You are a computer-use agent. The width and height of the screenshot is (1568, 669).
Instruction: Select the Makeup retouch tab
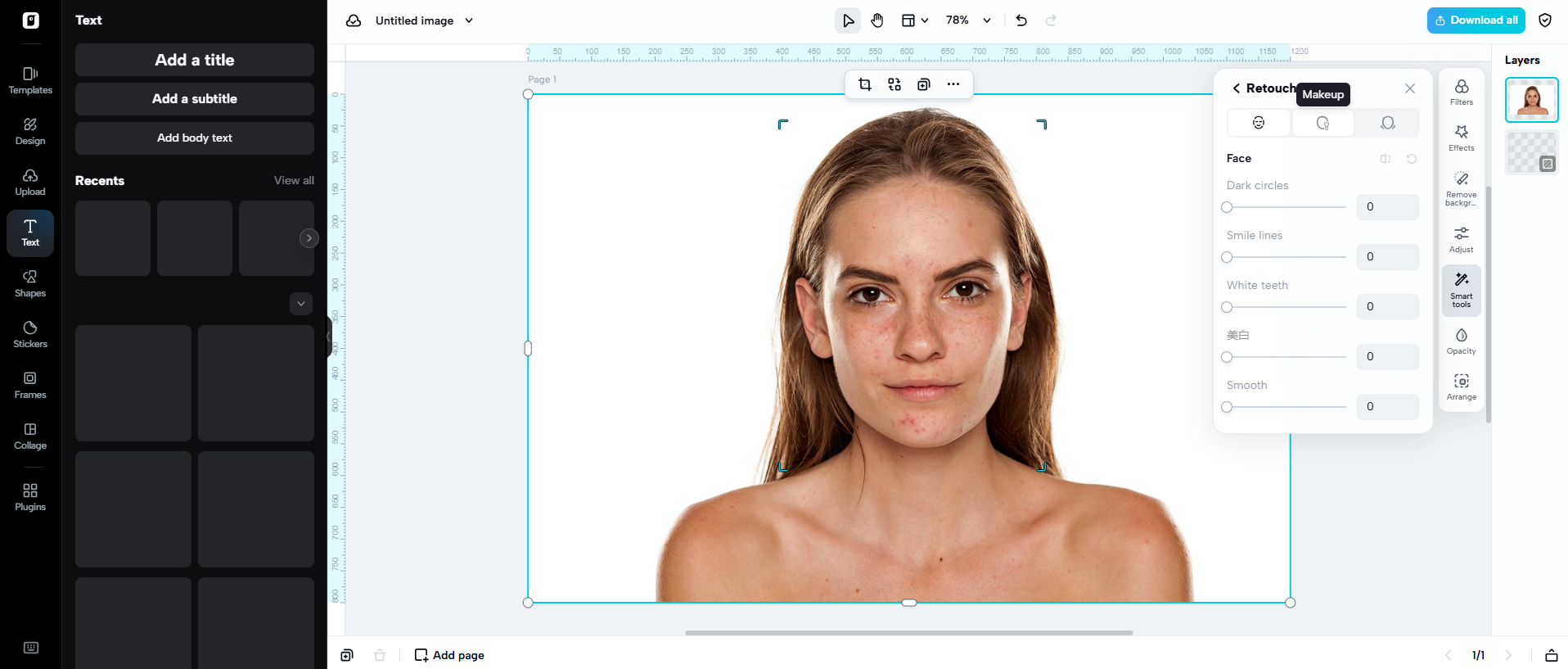(x=1322, y=123)
